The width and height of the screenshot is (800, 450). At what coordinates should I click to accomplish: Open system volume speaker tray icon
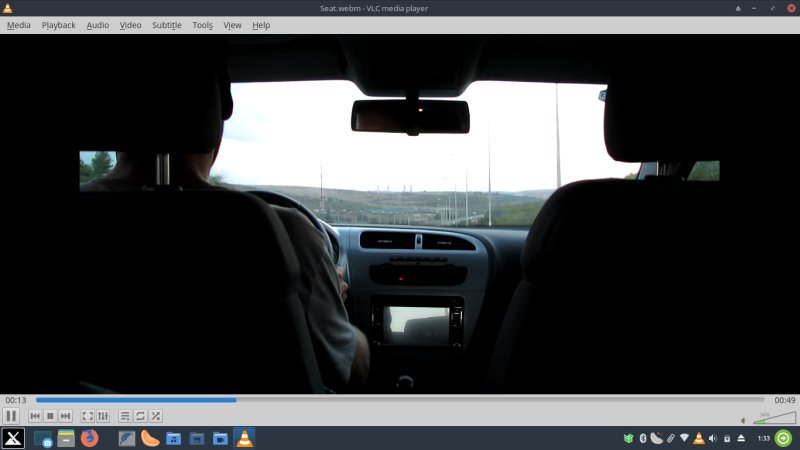pos(713,438)
